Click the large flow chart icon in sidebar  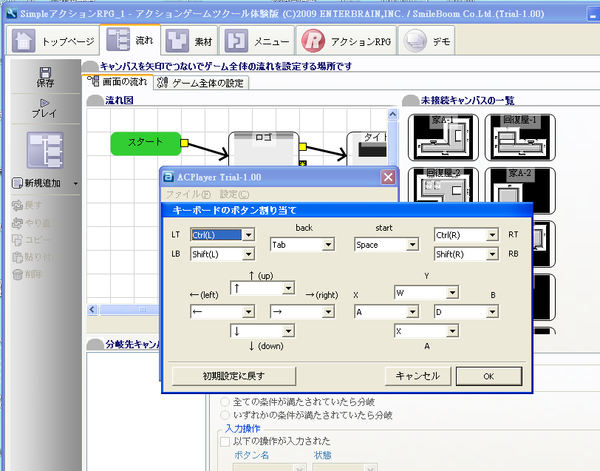[45, 150]
